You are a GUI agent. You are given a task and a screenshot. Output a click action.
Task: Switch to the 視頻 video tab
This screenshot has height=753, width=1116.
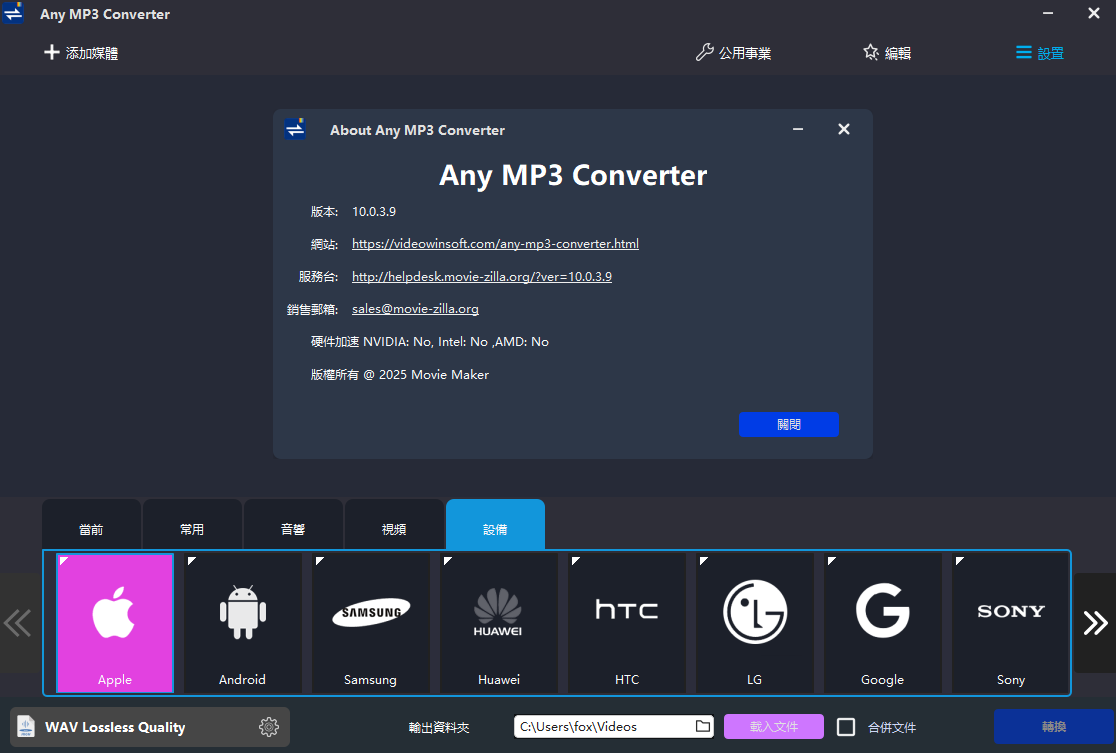pos(394,529)
